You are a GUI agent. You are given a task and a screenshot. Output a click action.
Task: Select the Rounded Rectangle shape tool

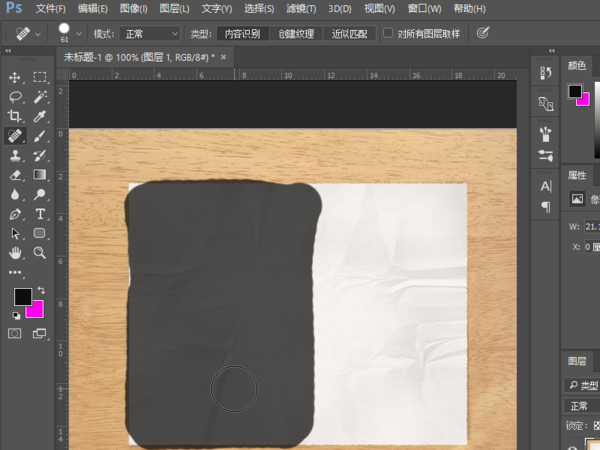(39, 233)
